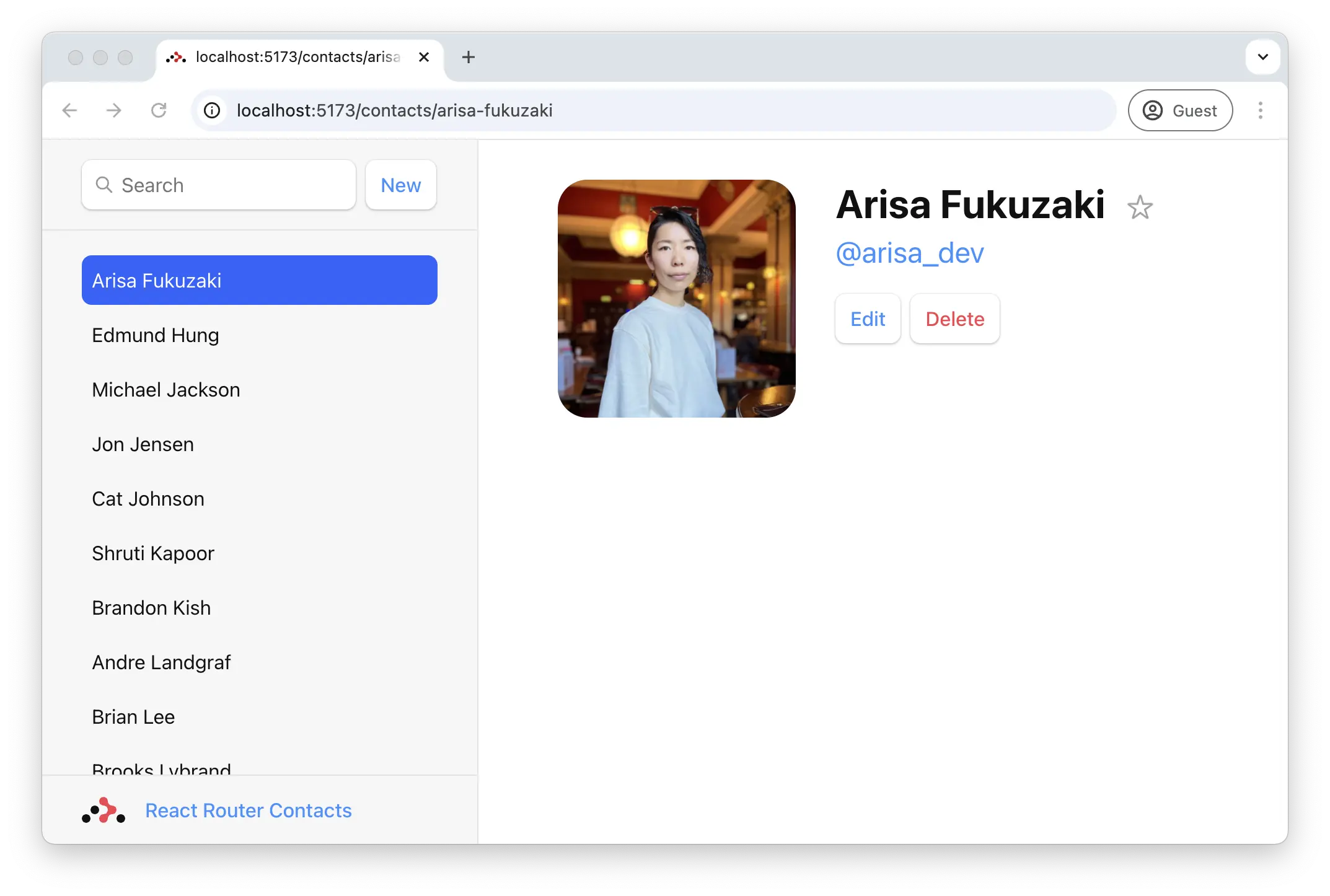
Task: Select Edmund Hung in the sidebar
Action: click(260, 335)
